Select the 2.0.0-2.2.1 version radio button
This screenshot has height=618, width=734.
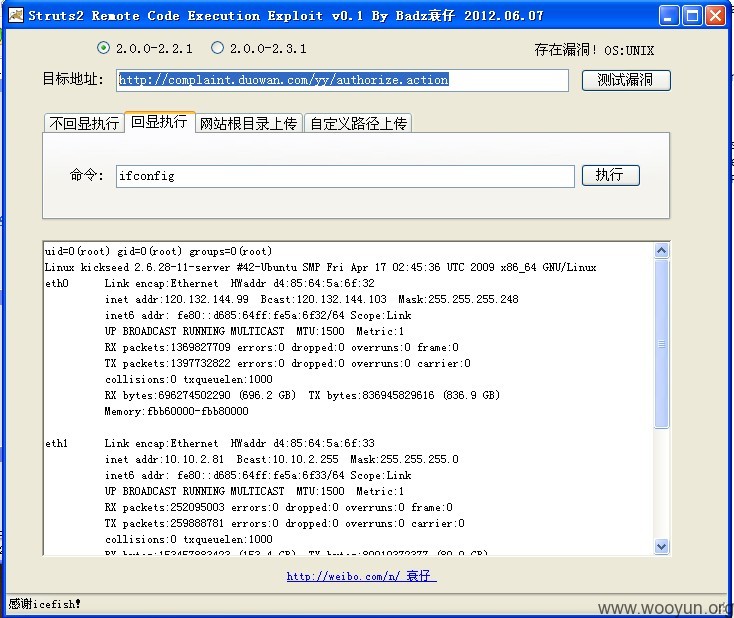(103, 48)
